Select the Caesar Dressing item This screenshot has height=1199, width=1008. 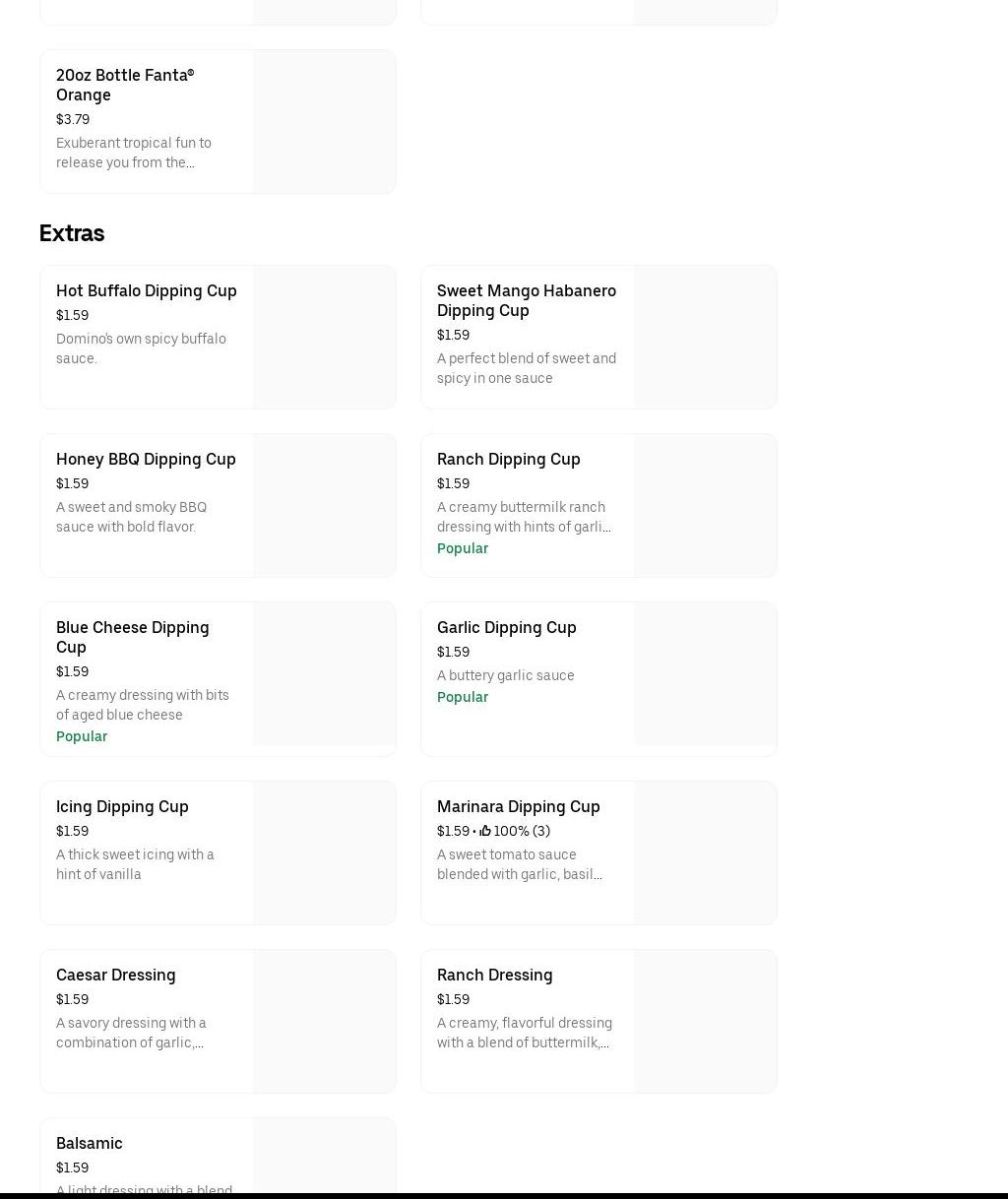click(115, 975)
